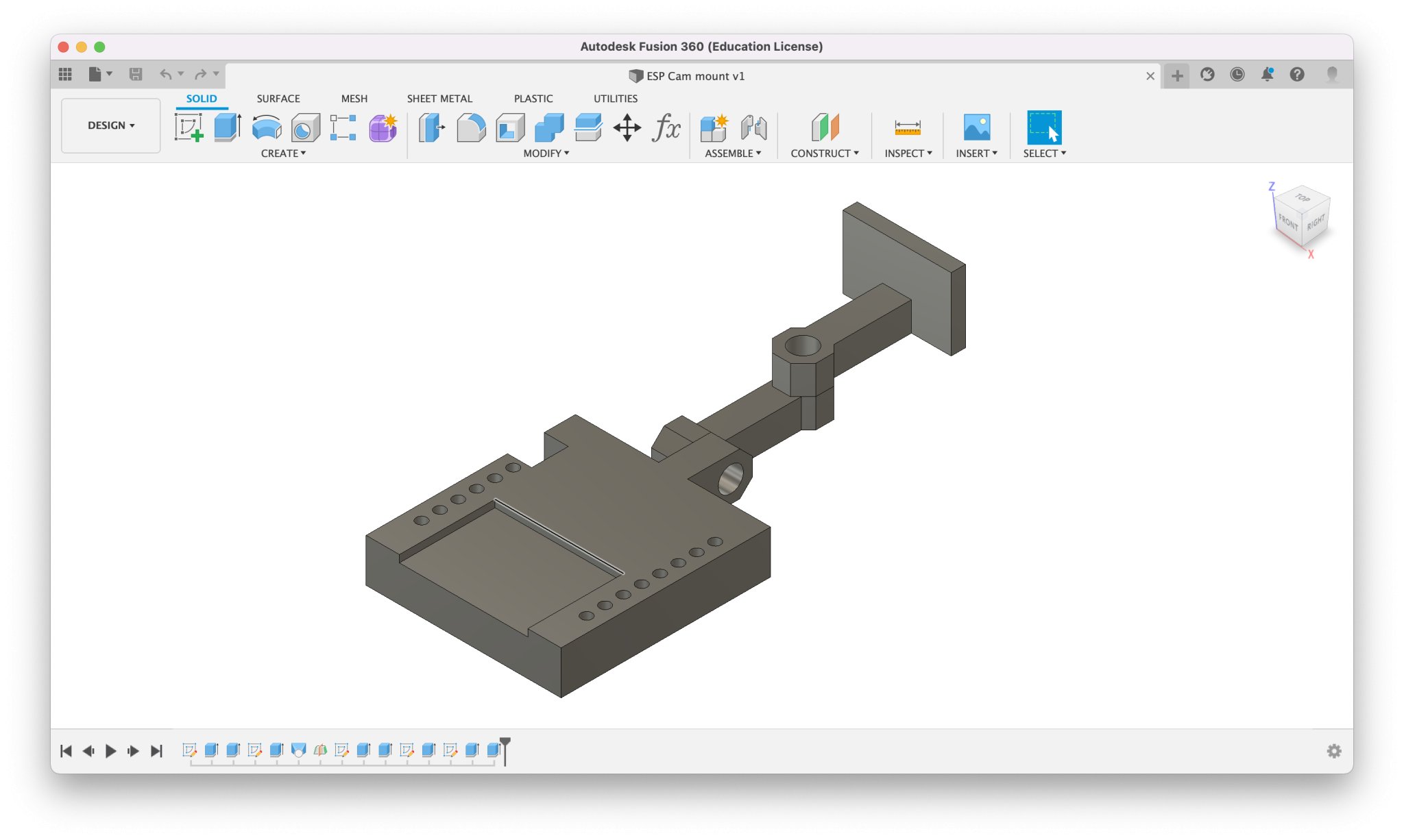
Task: Open the DESIGN workspace dropdown
Action: pos(110,125)
